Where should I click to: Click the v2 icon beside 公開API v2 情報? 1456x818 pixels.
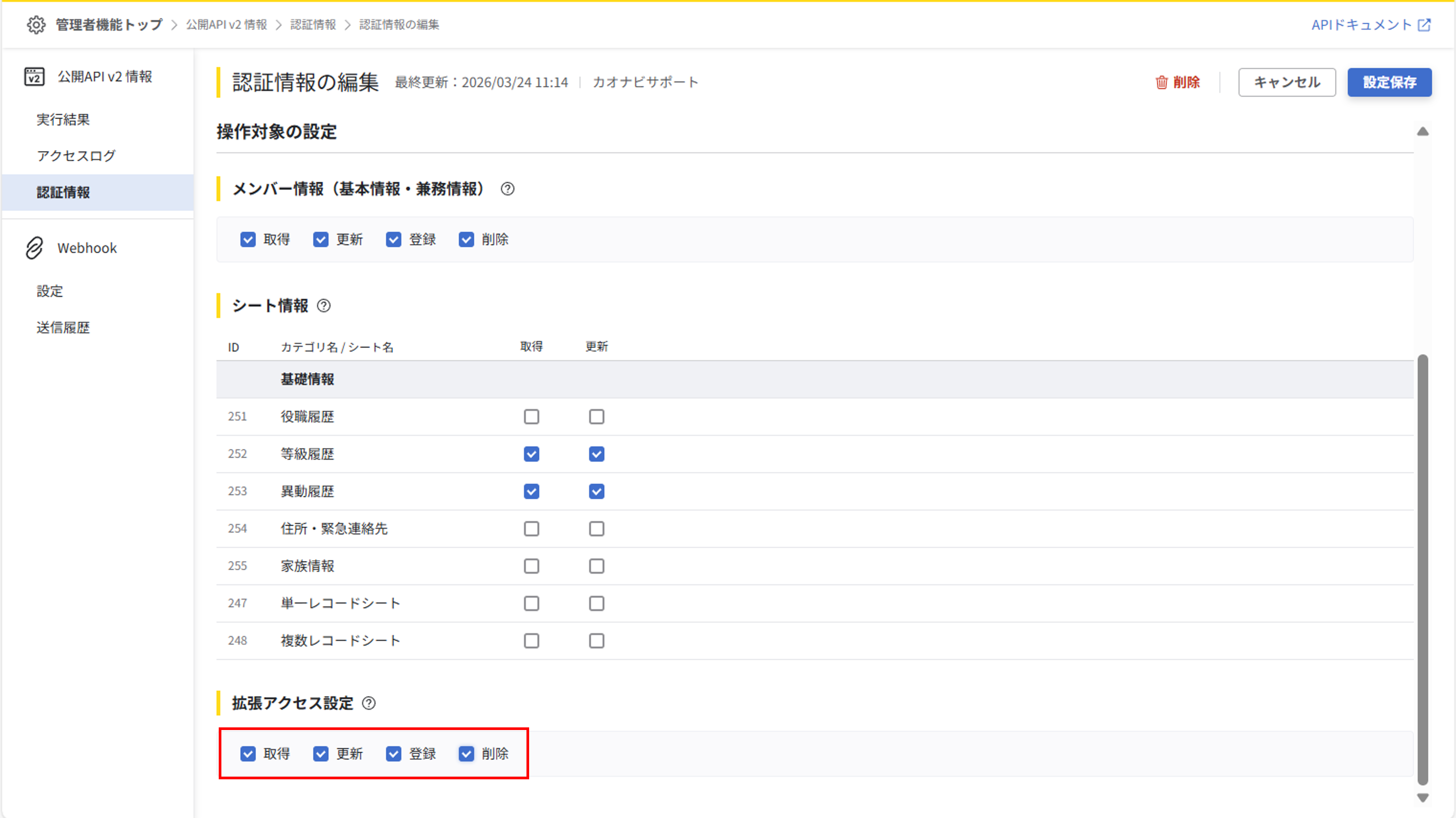(x=34, y=77)
